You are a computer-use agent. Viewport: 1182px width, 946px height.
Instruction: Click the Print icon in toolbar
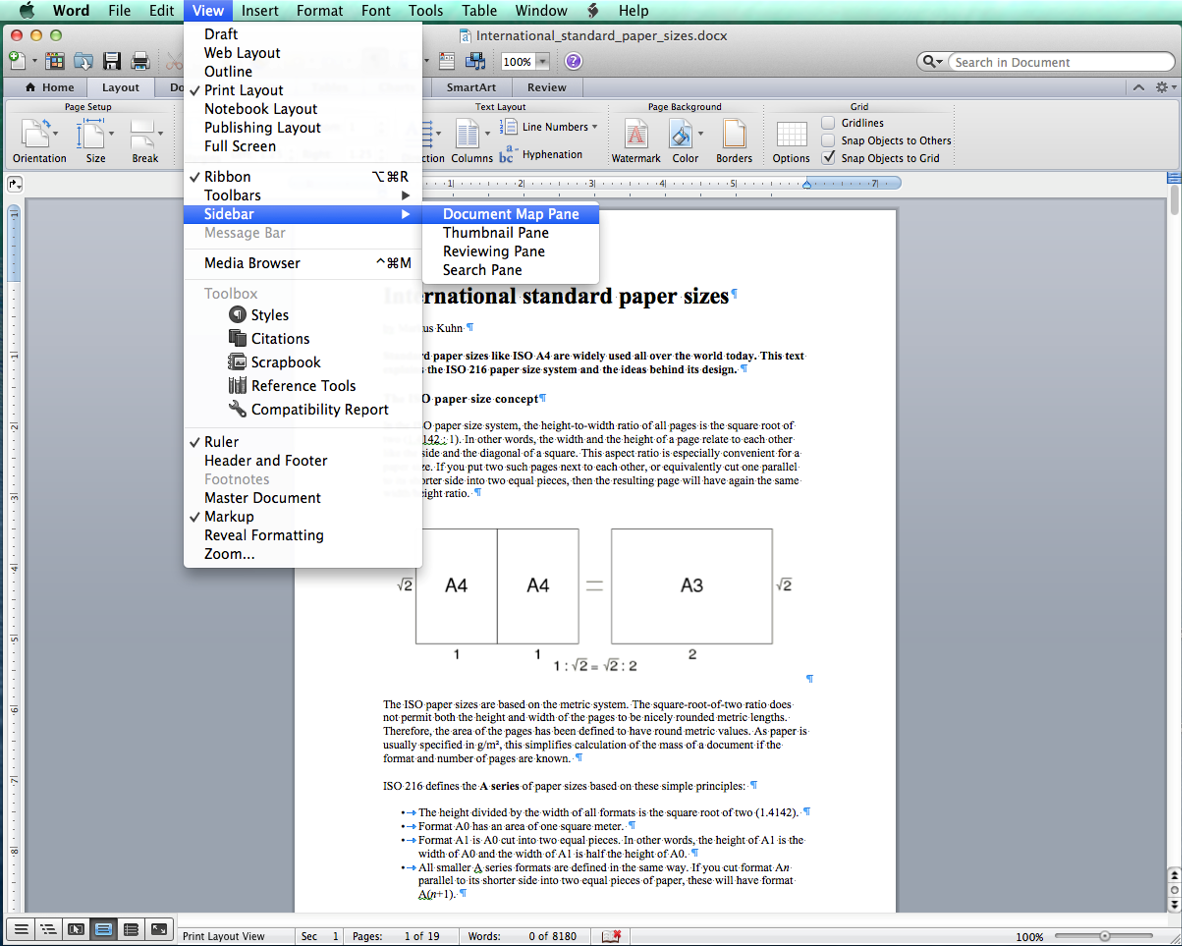140,62
